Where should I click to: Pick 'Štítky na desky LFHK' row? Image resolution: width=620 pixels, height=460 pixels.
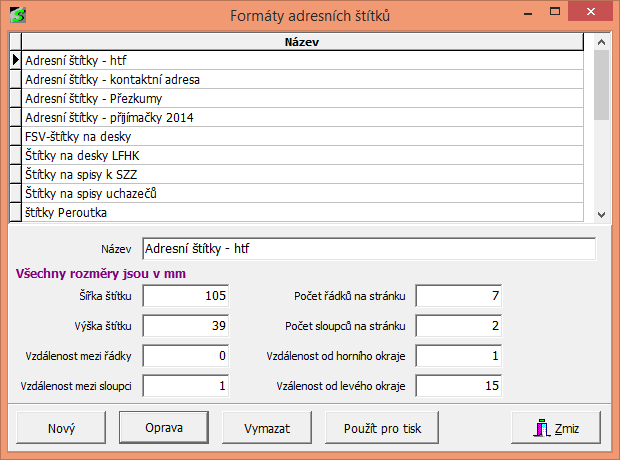coord(300,155)
